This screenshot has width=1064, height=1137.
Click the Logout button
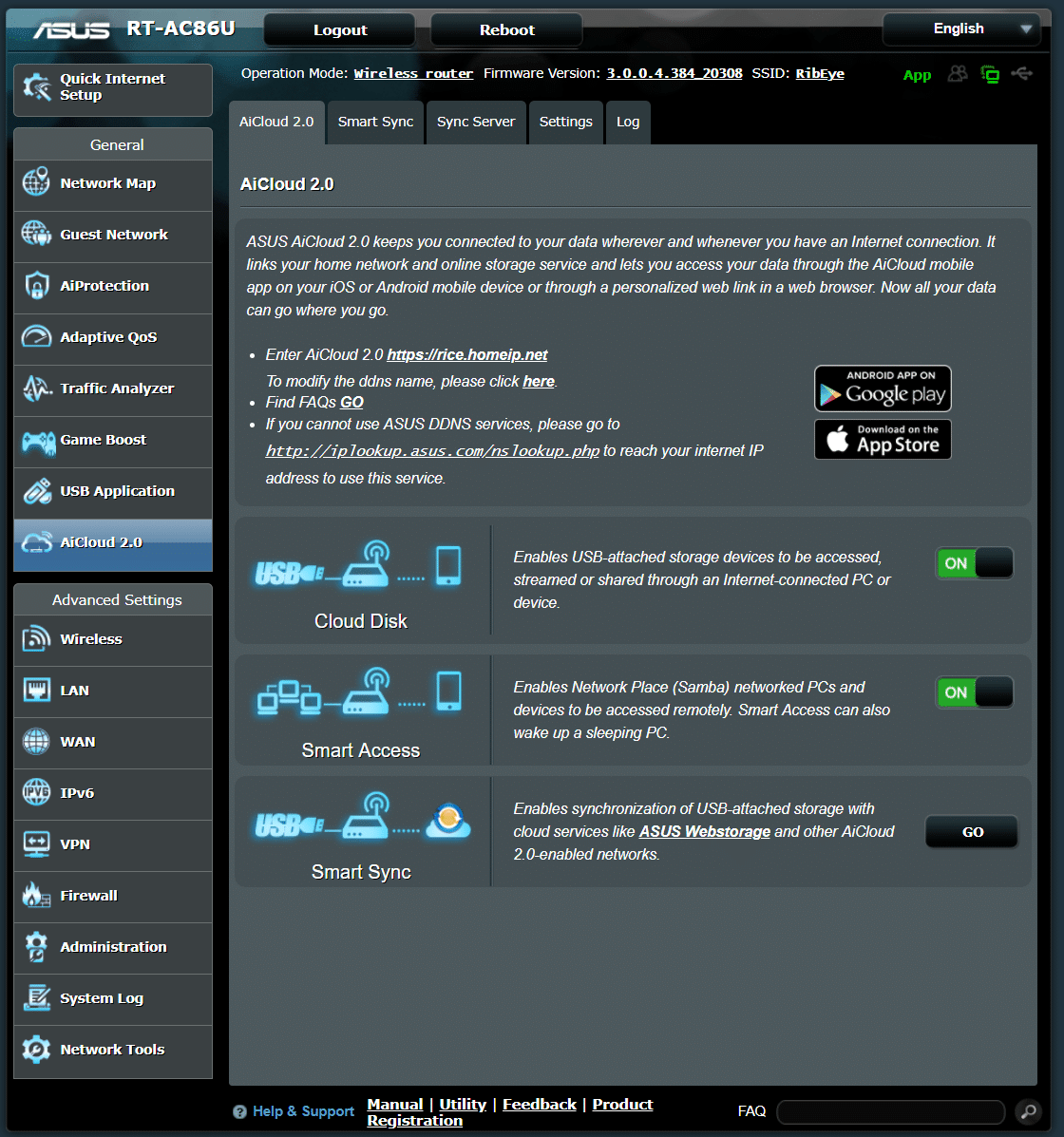click(339, 29)
